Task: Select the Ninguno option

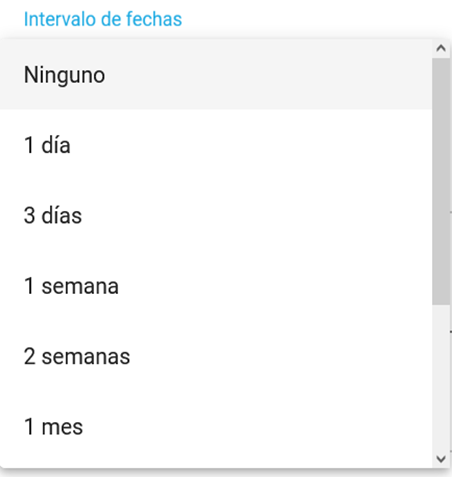Action: (x=216, y=74)
